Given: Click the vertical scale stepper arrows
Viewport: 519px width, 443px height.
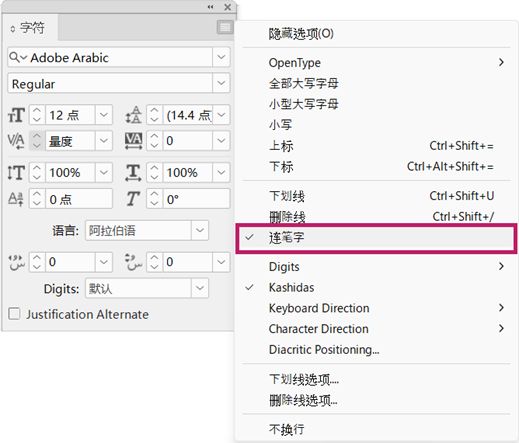Looking at the screenshot, I should point(37,173).
